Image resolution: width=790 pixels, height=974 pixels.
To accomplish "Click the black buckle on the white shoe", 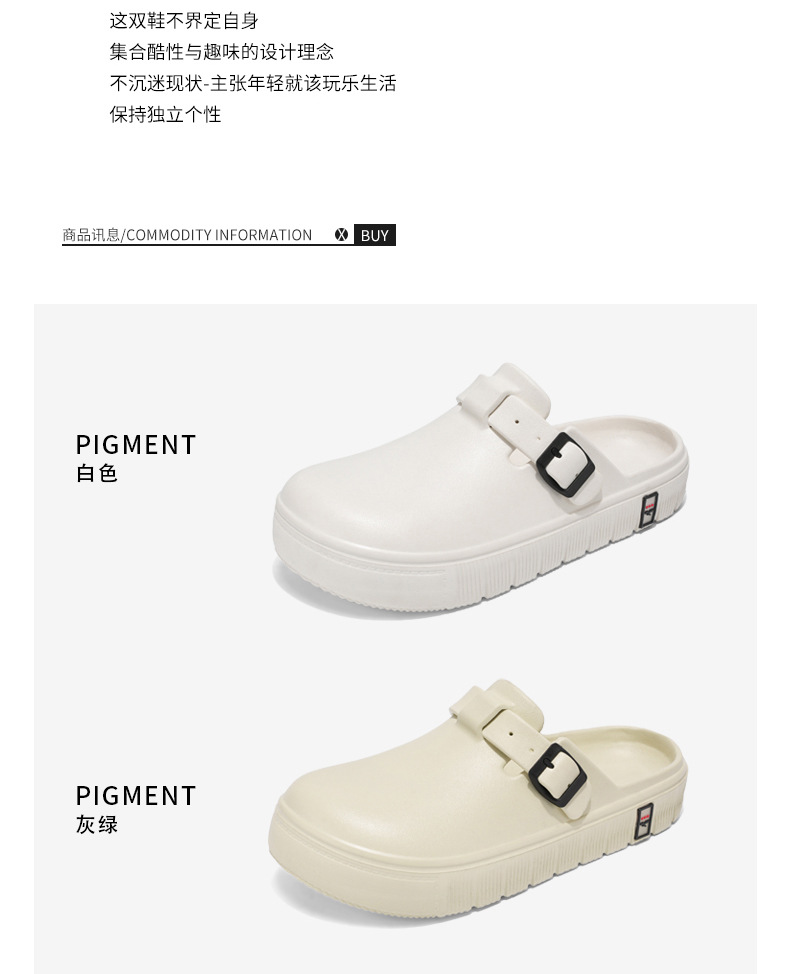I will click(565, 465).
